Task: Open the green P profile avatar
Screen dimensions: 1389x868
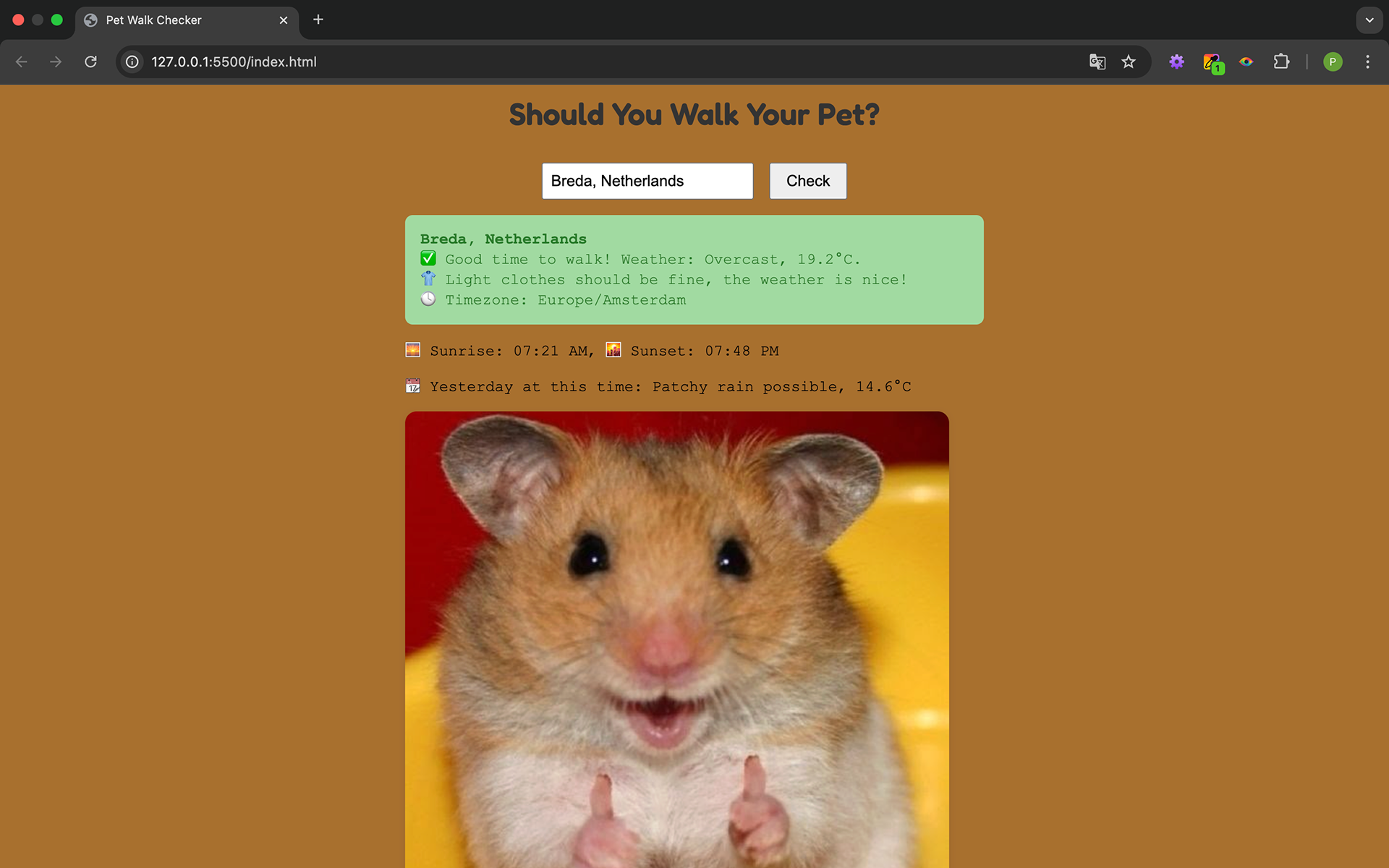Action: [x=1333, y=62]
